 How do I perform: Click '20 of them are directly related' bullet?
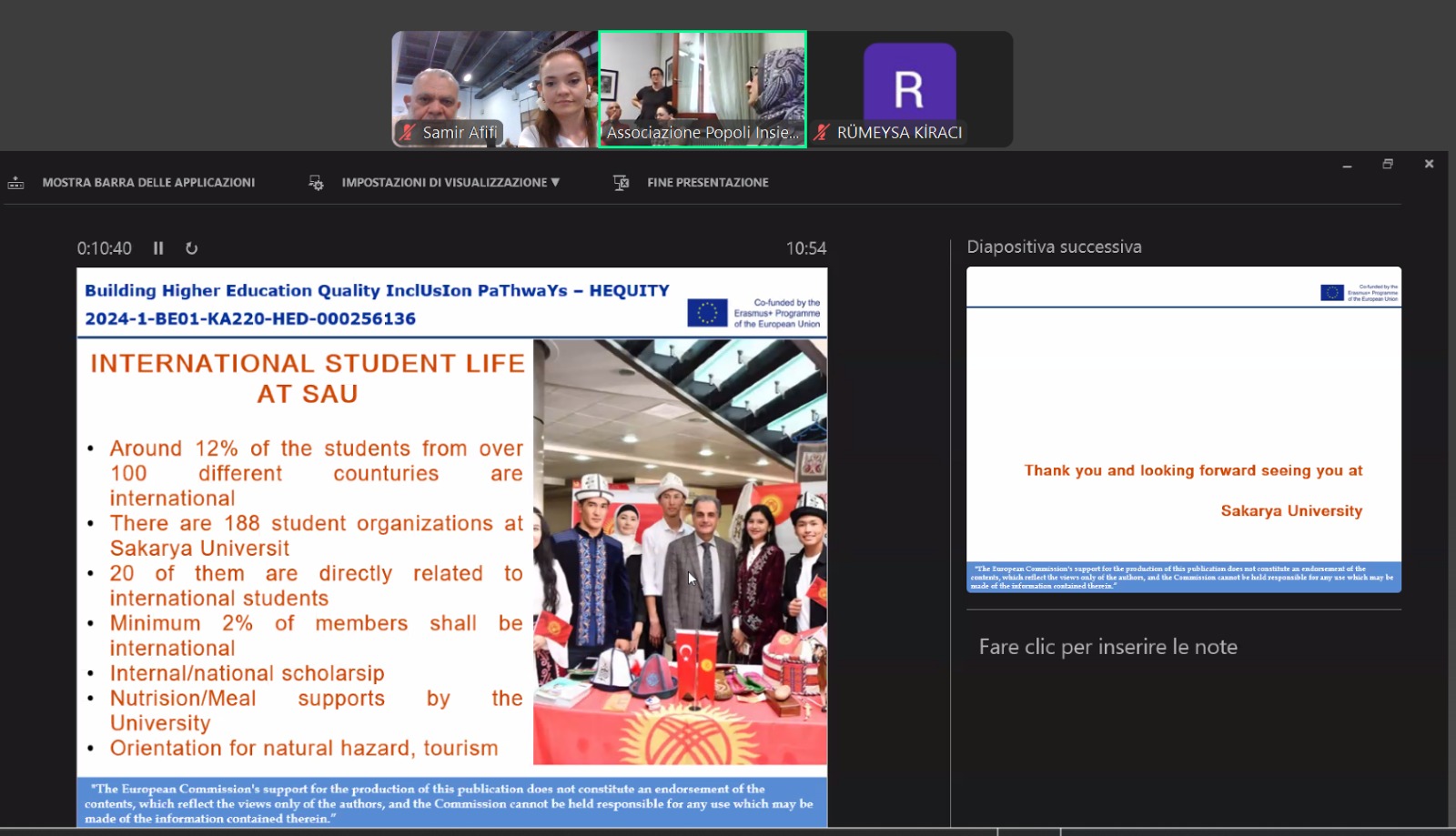(x=317, y=586)
